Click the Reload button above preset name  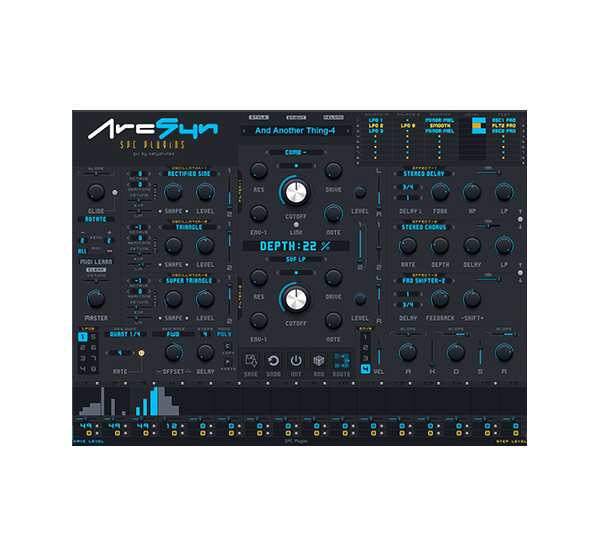pos(333,117)
